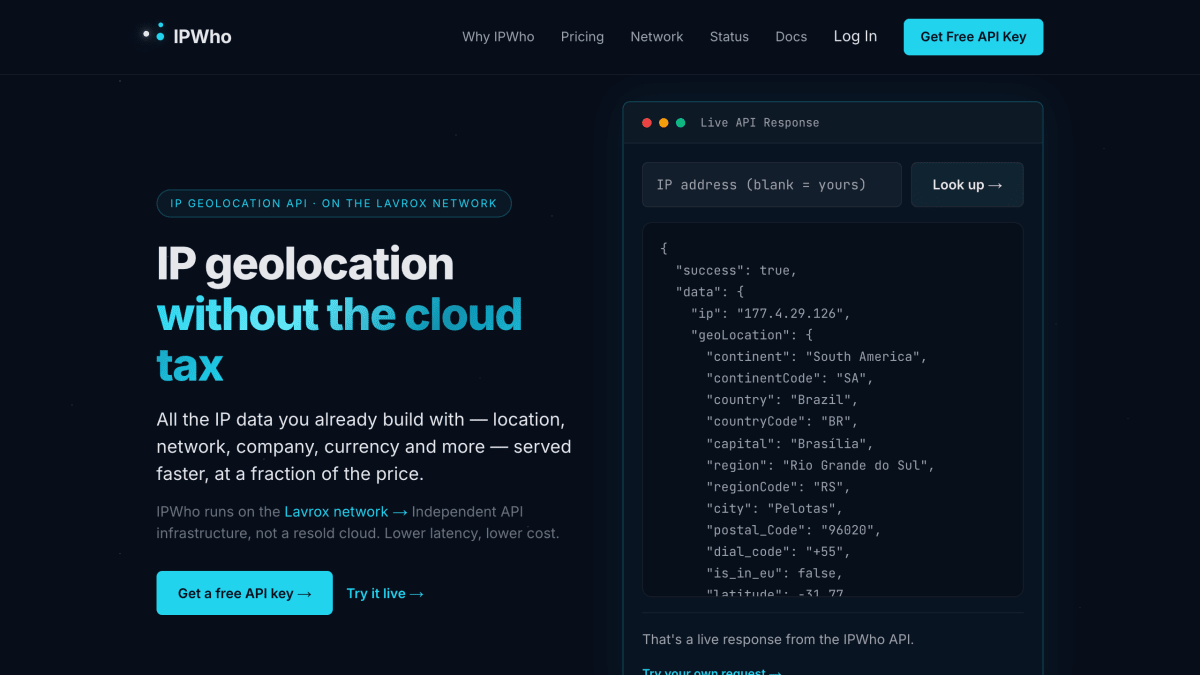1200x675 pixels.
Task: Click "That's a live response" caption
Action: (x=778, y=639)
